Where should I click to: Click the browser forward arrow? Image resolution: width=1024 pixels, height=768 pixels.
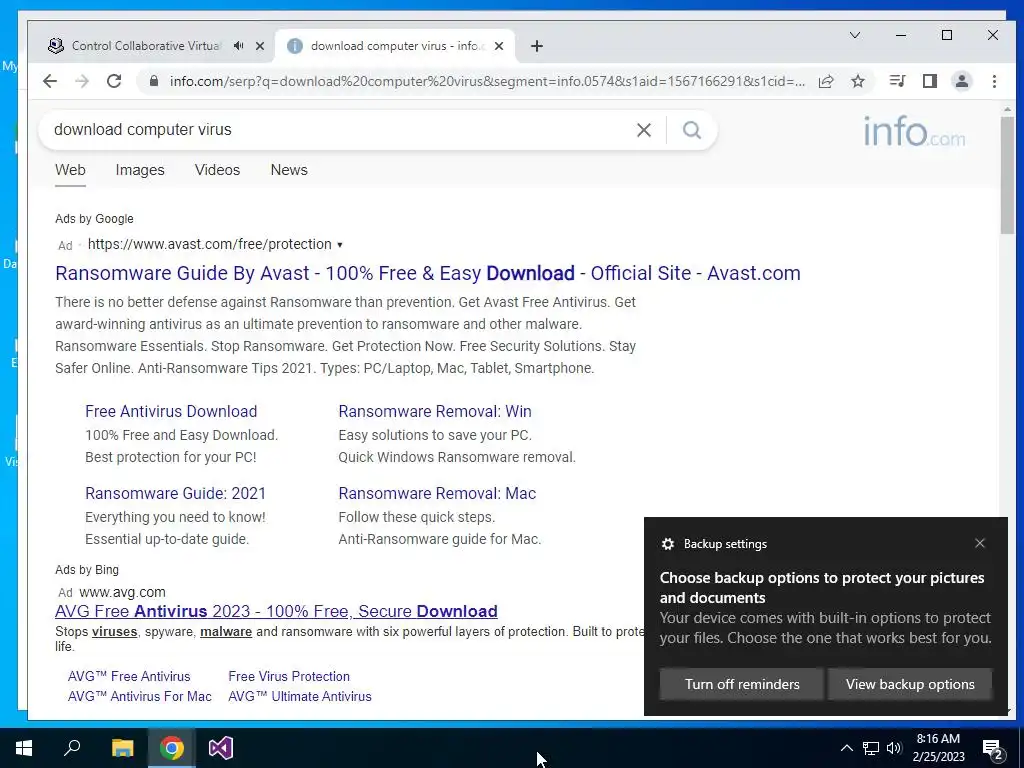pyautogui.click(x=82, y=81)
